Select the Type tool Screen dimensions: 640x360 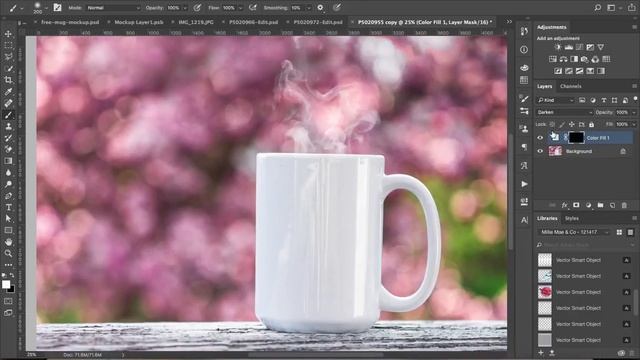click(8, 207)
